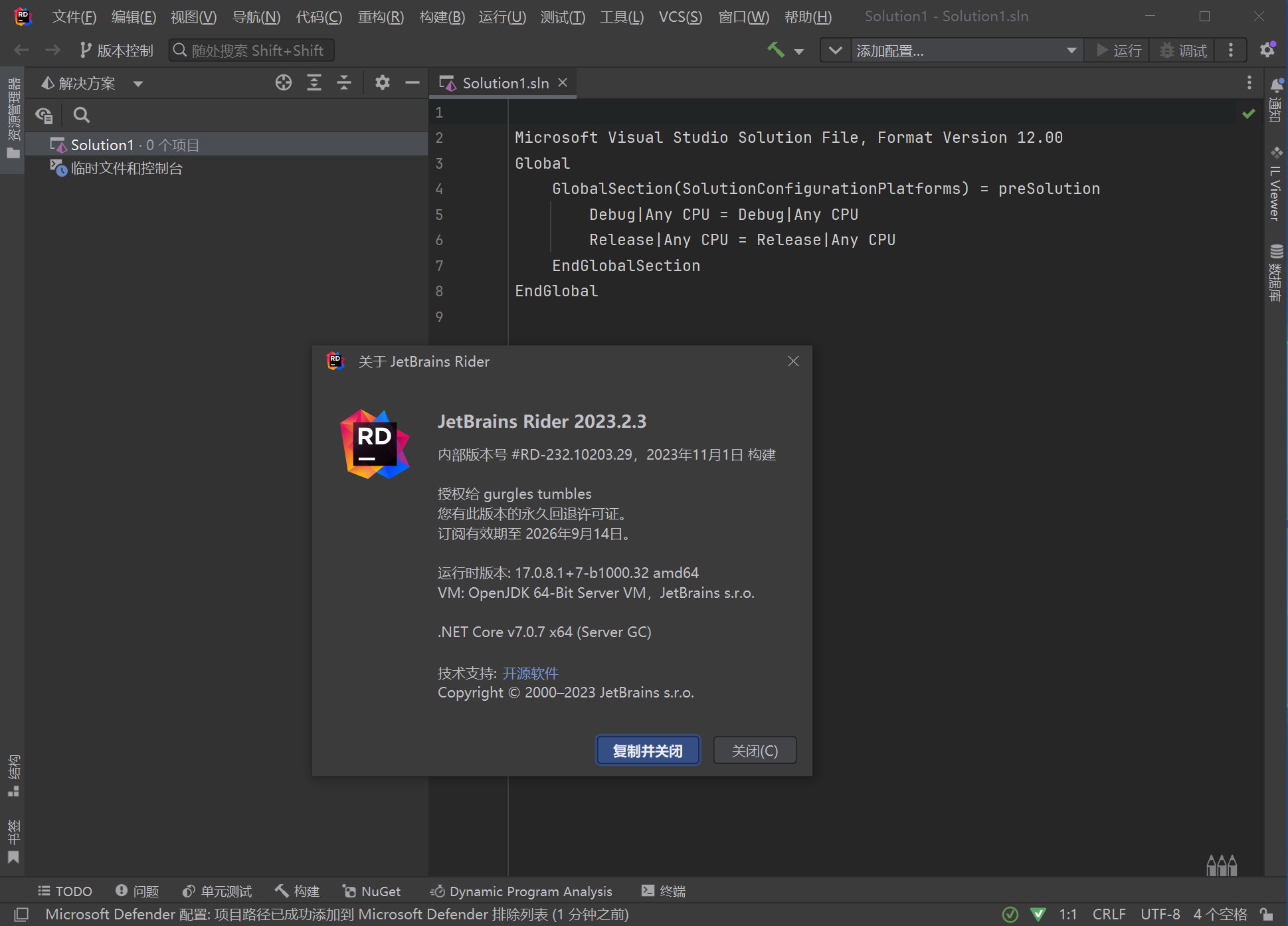This screenshot has height=926, width=1288.
Task: Toggle the read-only lock icon in status bar
Action: coord(1267,914)
